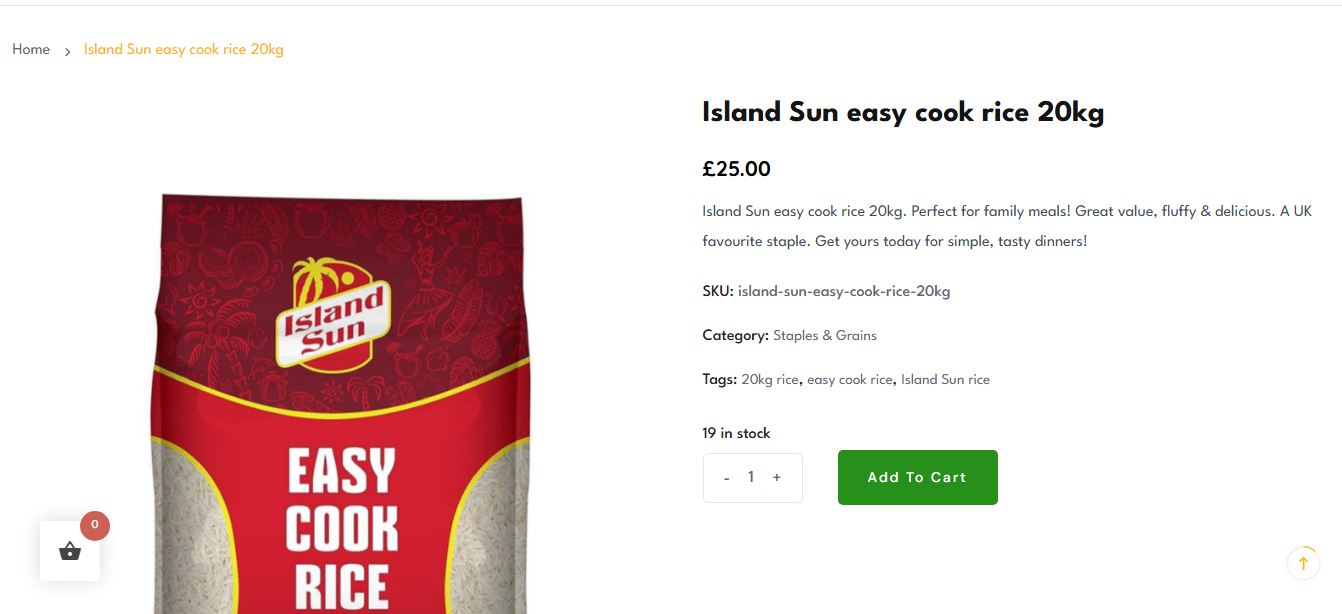
Task: Click the scroll-to-top arrow icon
Action: [1303, 563]
